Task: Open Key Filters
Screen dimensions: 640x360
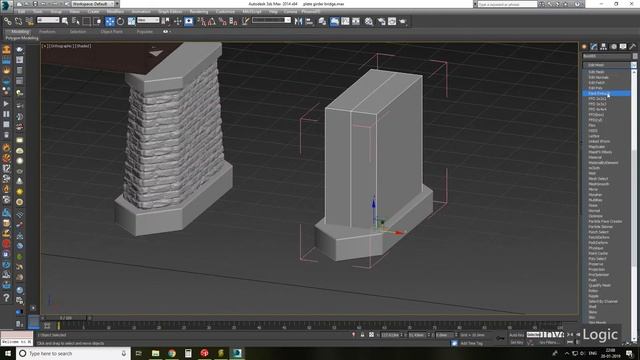Action: point(549,342)
